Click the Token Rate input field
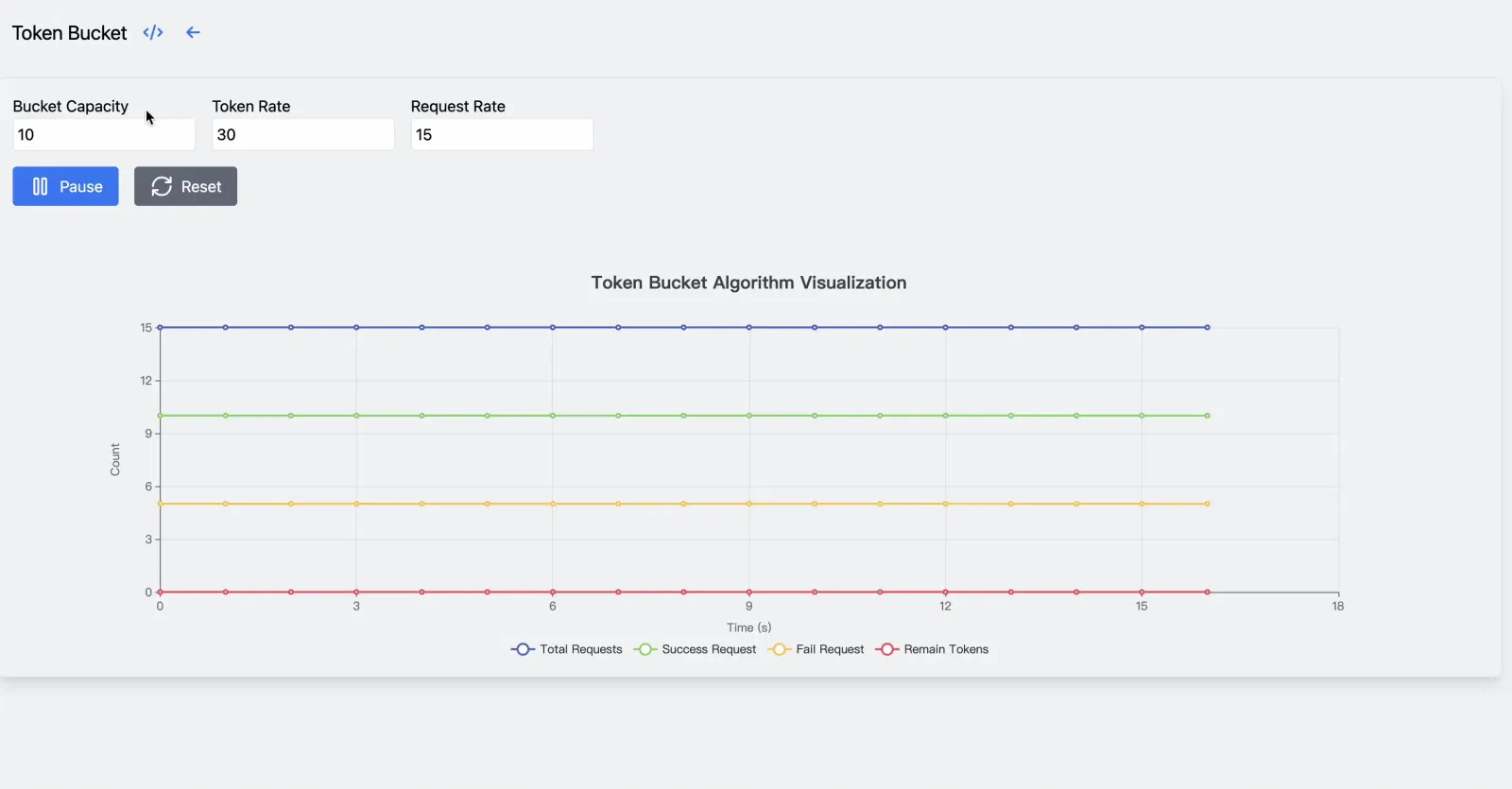The height and width of the screenshot is (789, 1512). pos(302,134)
